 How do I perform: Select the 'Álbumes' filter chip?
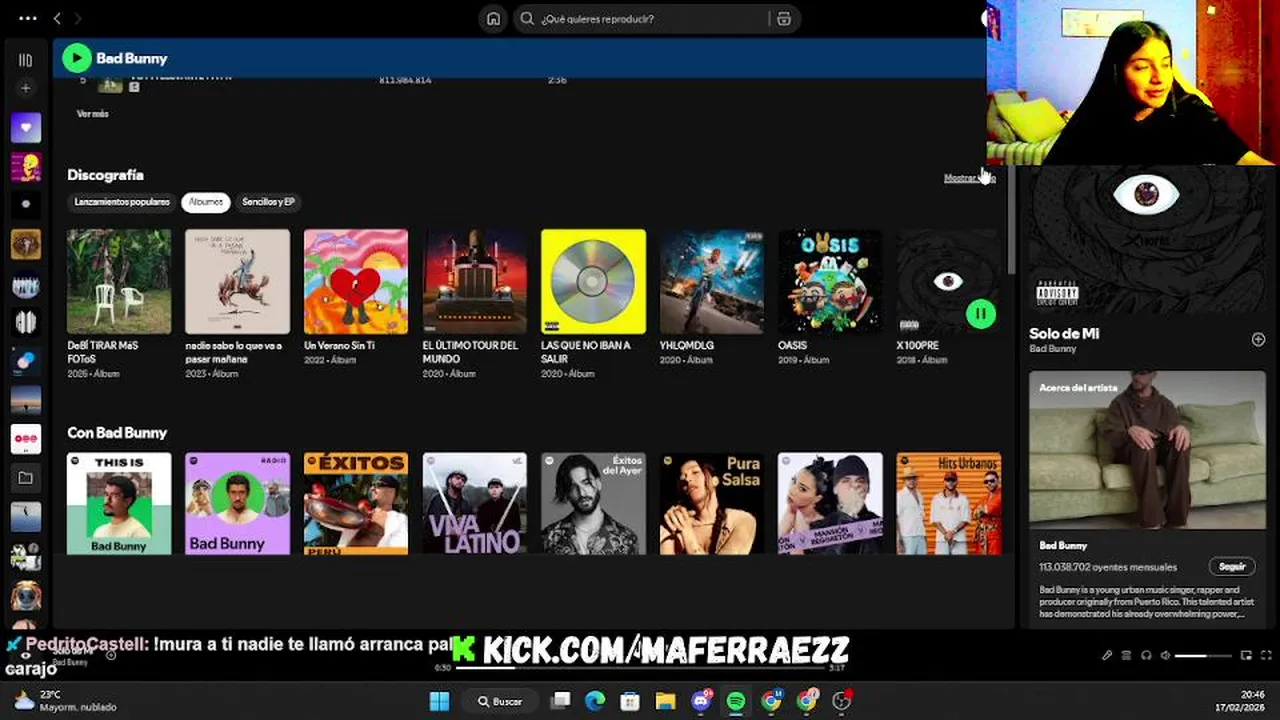point(206,202)
